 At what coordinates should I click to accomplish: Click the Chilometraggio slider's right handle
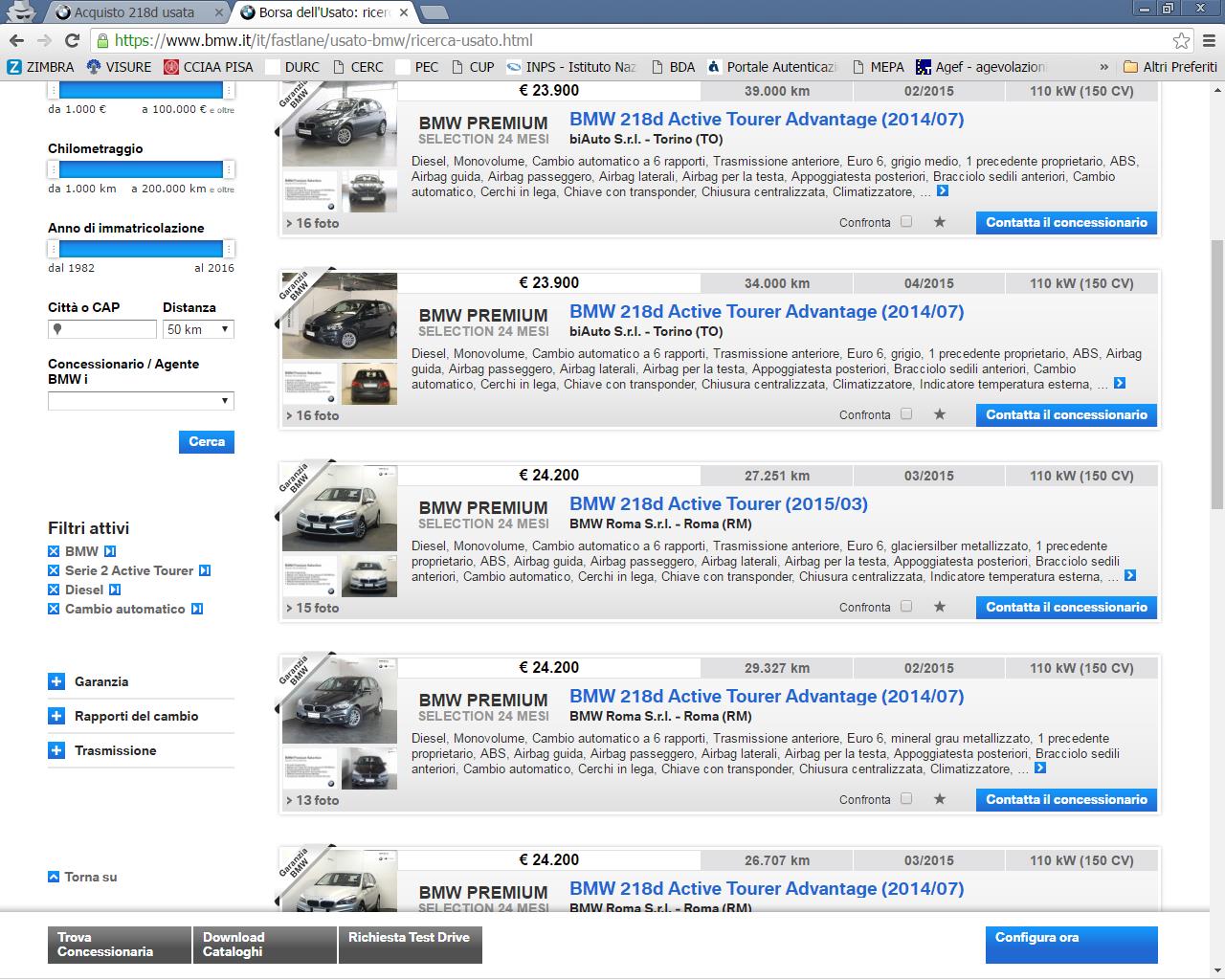(x=228, y=169)
